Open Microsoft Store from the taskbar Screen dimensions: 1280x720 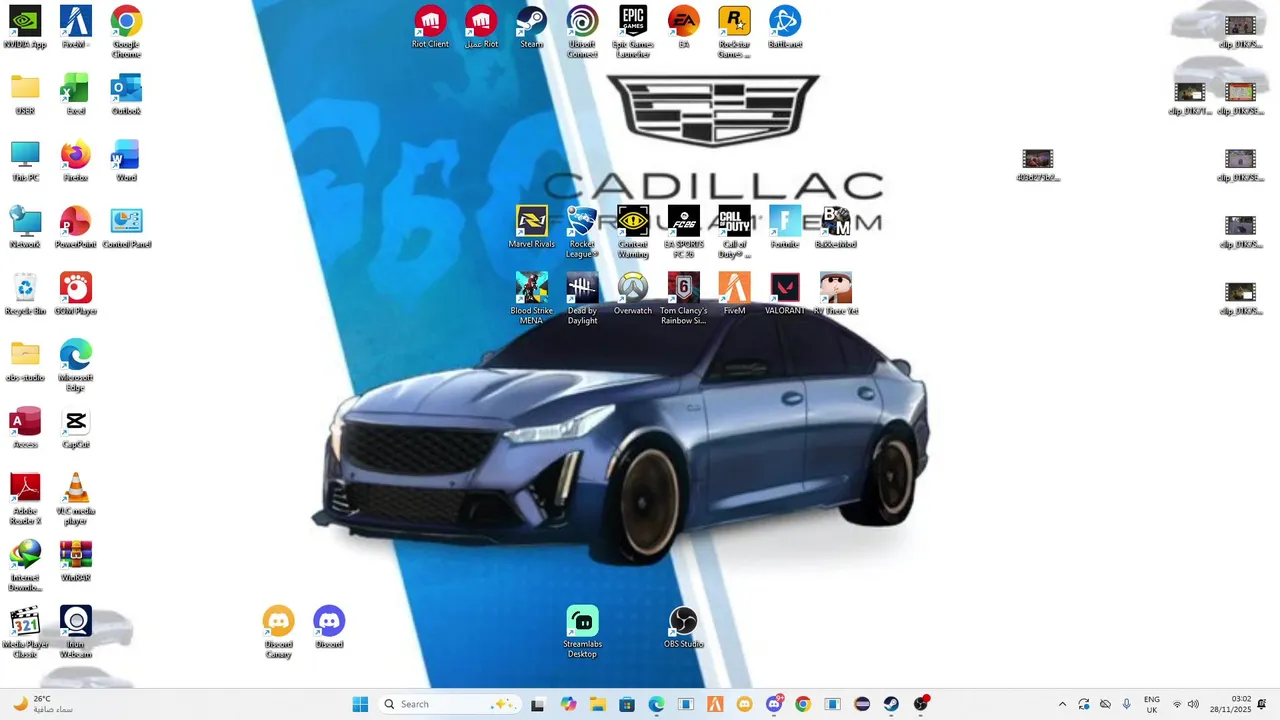point(627,704)
